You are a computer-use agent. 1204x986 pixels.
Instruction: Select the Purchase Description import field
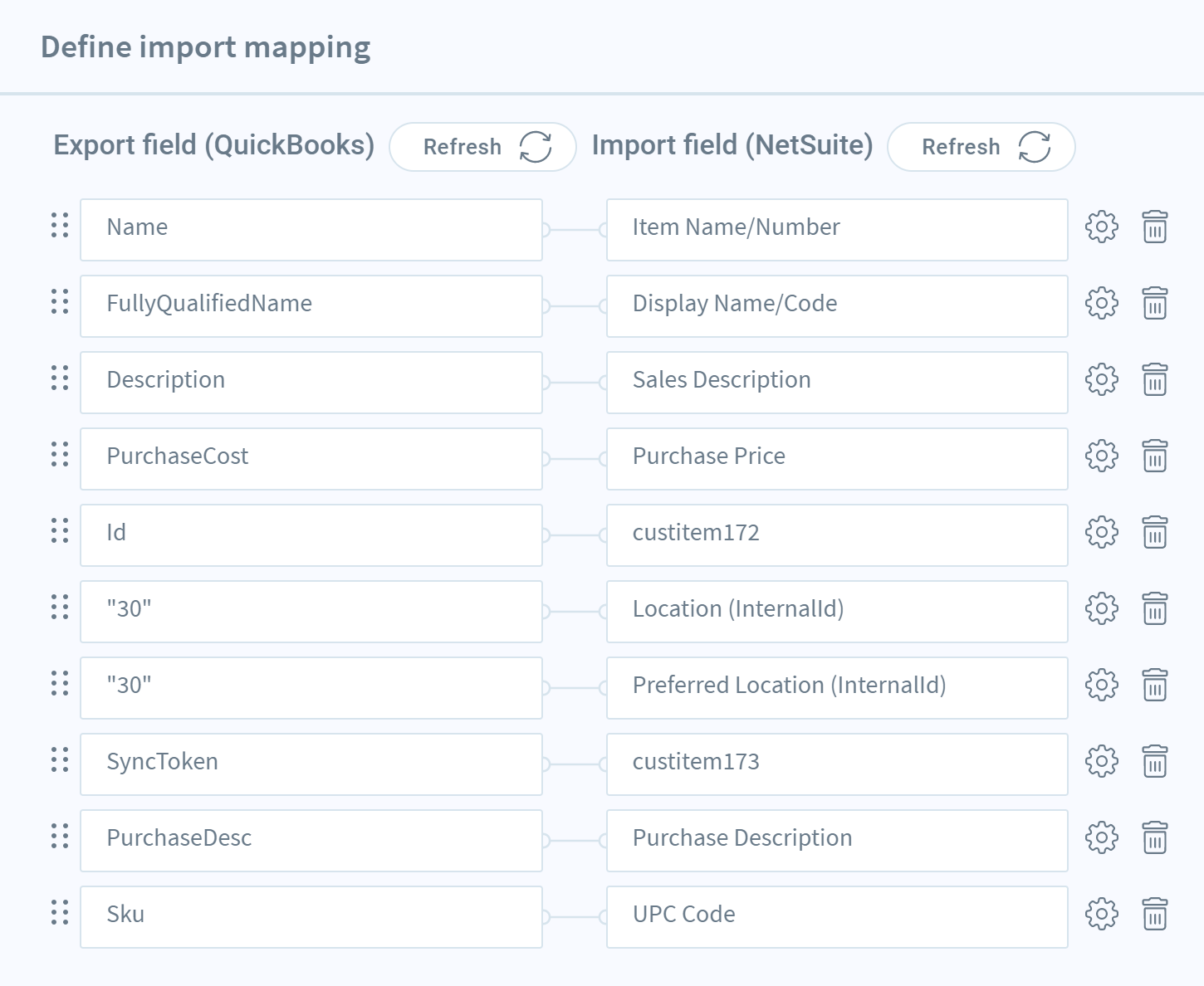click(x=837, y=841)
